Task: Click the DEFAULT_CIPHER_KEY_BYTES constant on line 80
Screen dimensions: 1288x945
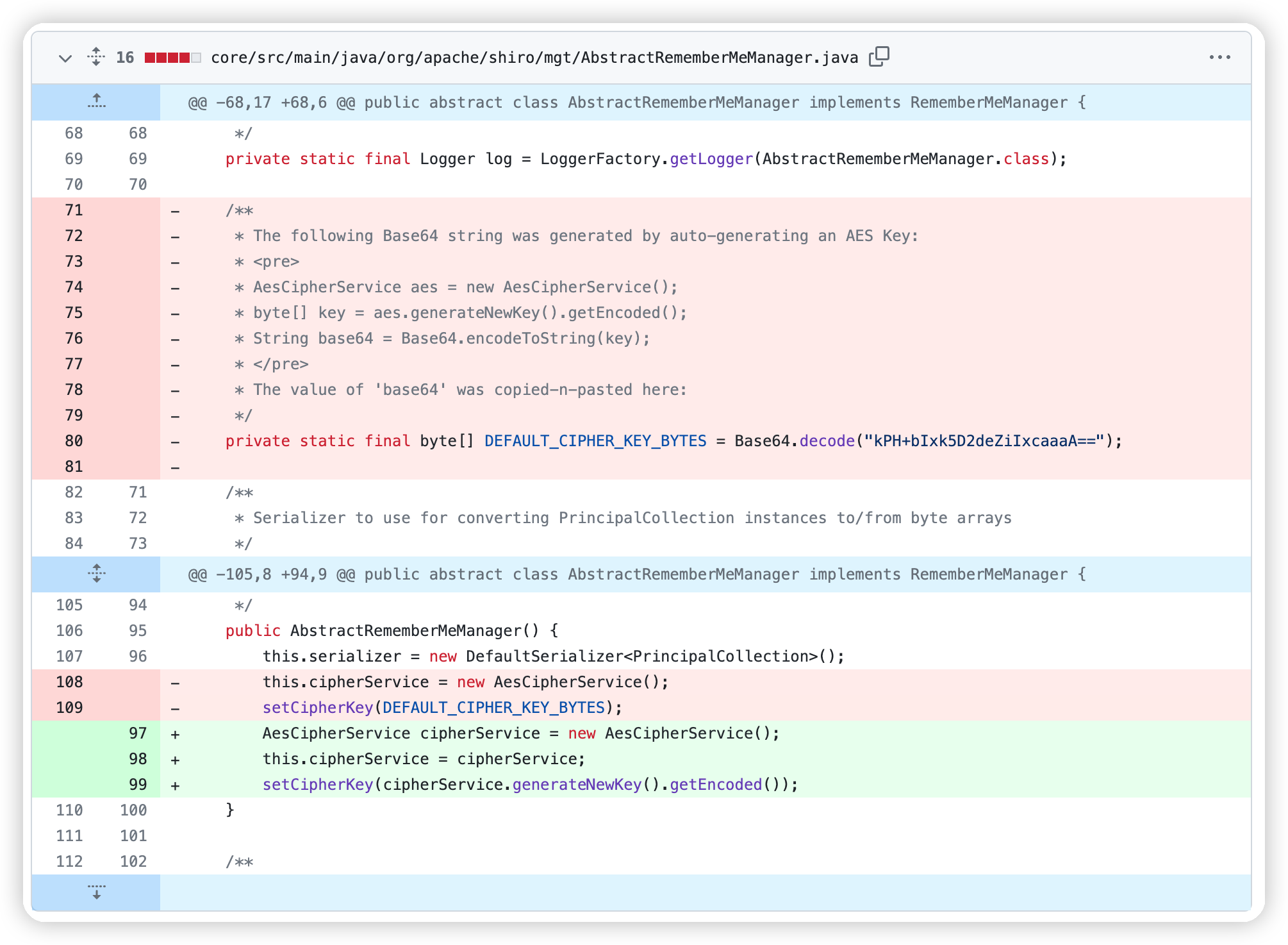Action: [595, 441]
